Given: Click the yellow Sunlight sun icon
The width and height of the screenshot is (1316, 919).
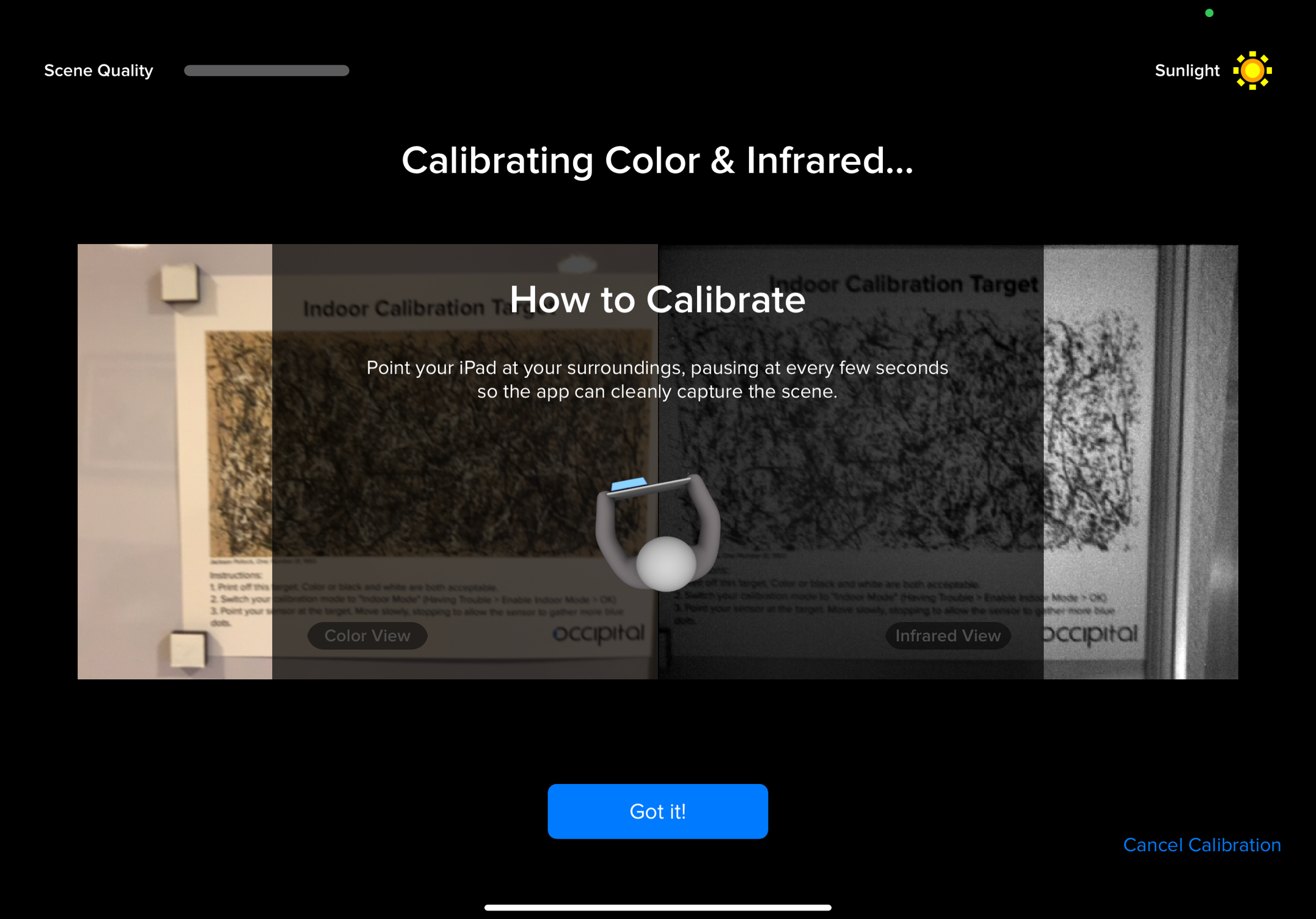Looking at the screenshot, I should (x=1252, y=71).
